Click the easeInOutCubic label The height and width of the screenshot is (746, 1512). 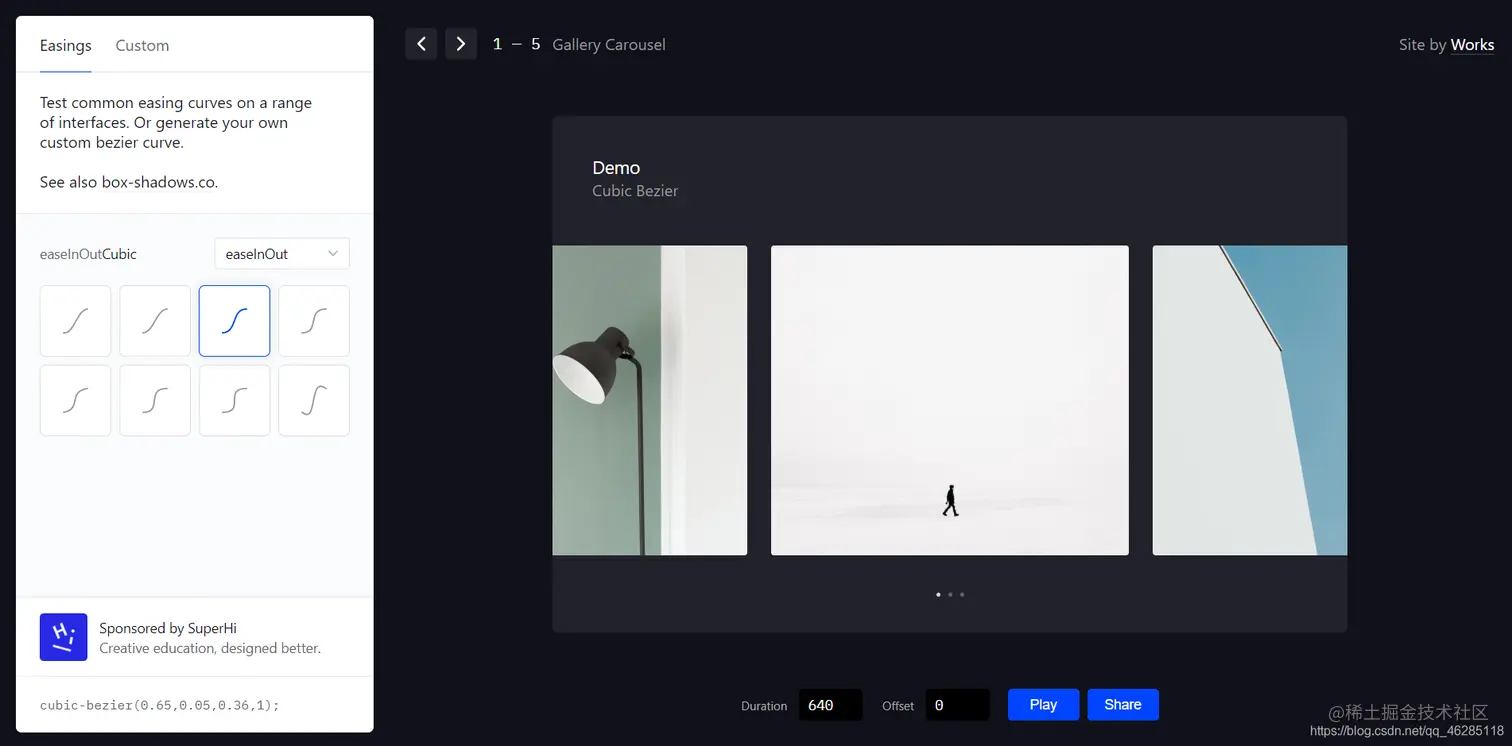(88, 254)
